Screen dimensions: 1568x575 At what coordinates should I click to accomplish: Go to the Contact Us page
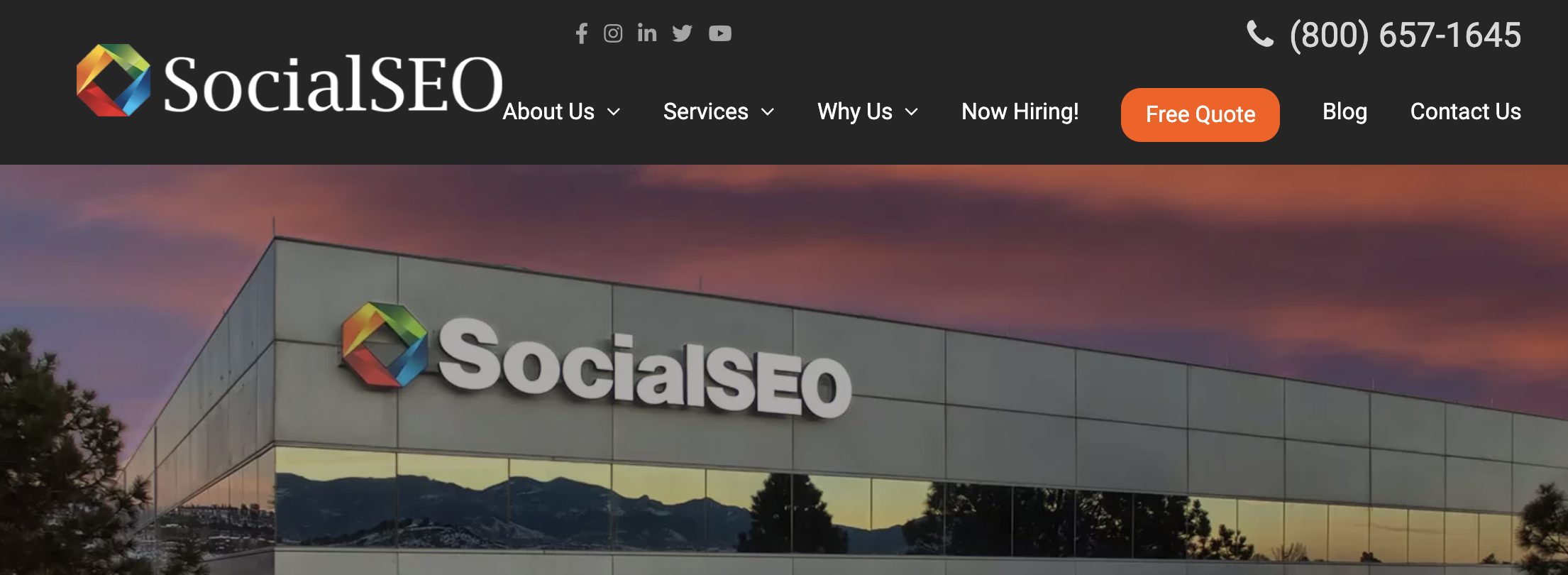[1466, 111]
